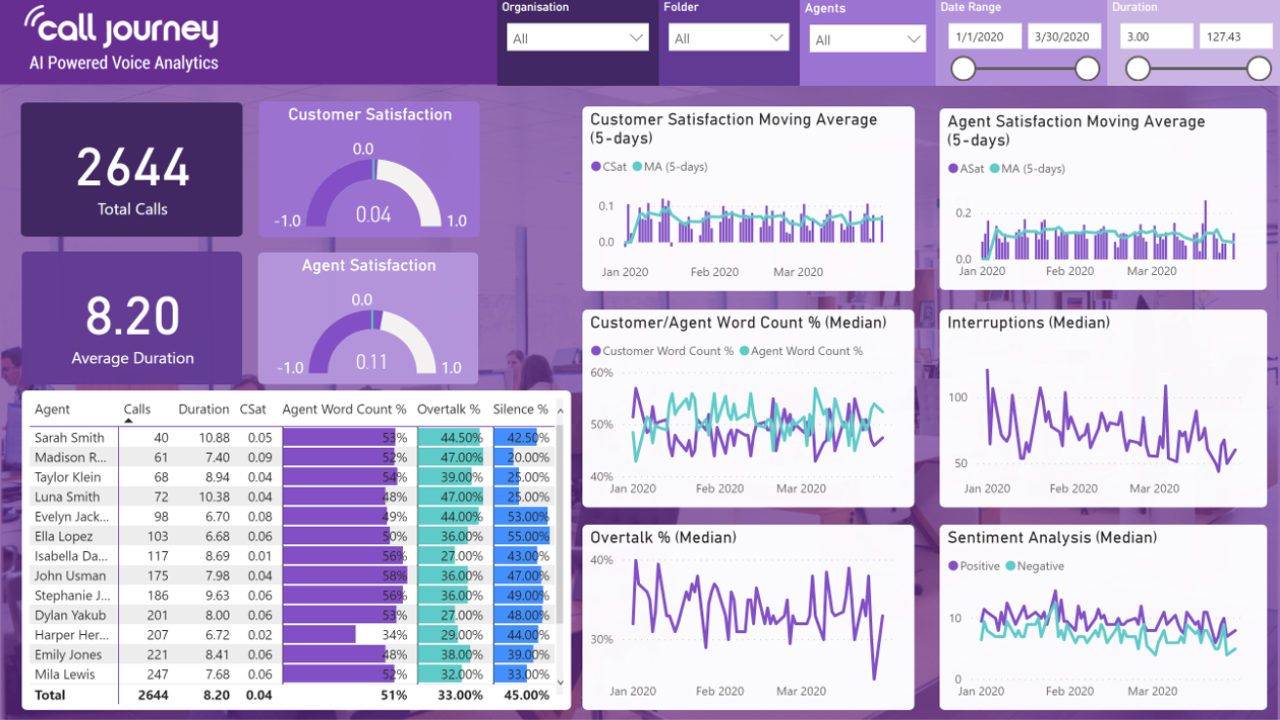Click the CSat legend item

pyautogui.click(x=608, y=167)
